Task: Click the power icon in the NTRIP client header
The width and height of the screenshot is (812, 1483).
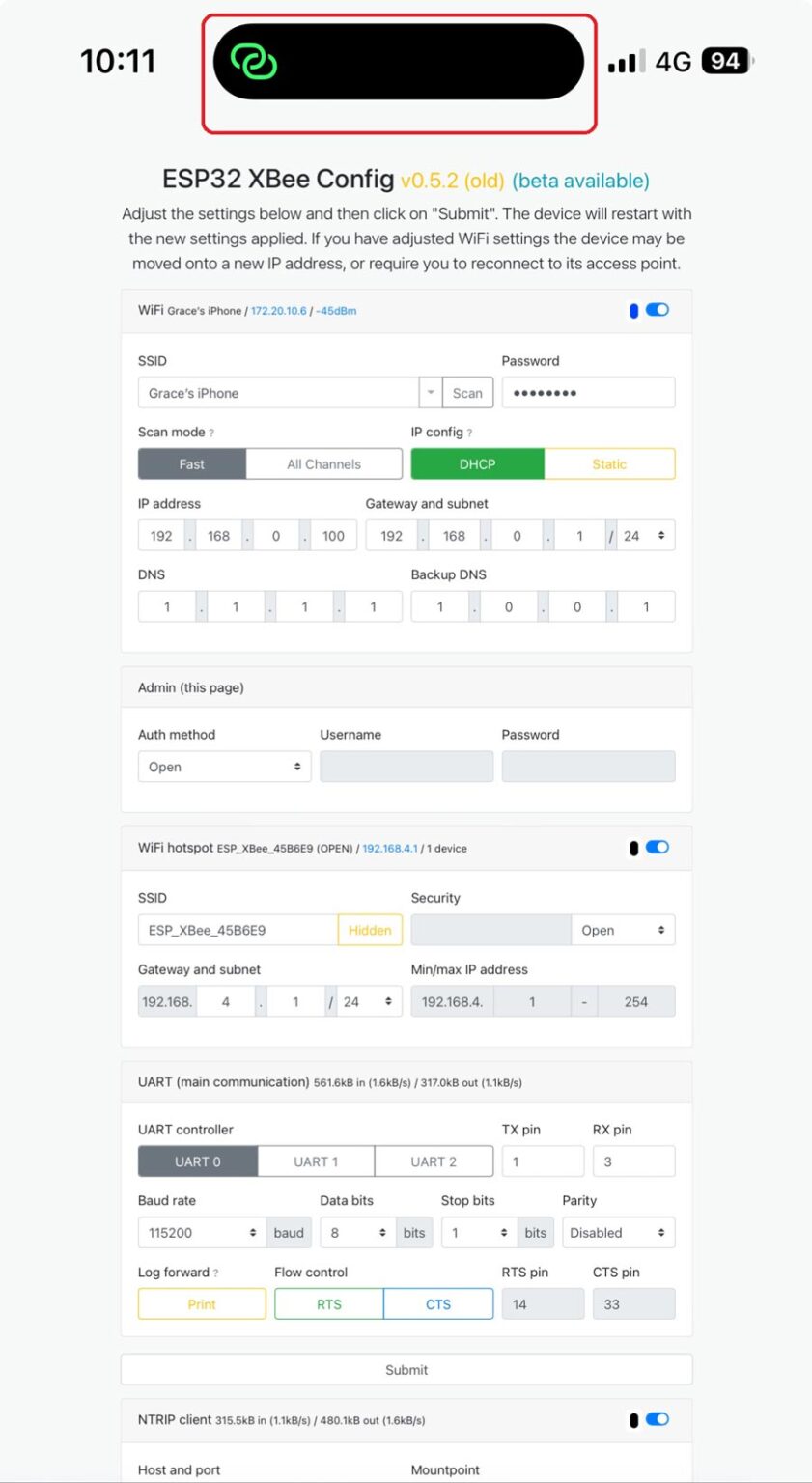Action: click(633, 1419)
